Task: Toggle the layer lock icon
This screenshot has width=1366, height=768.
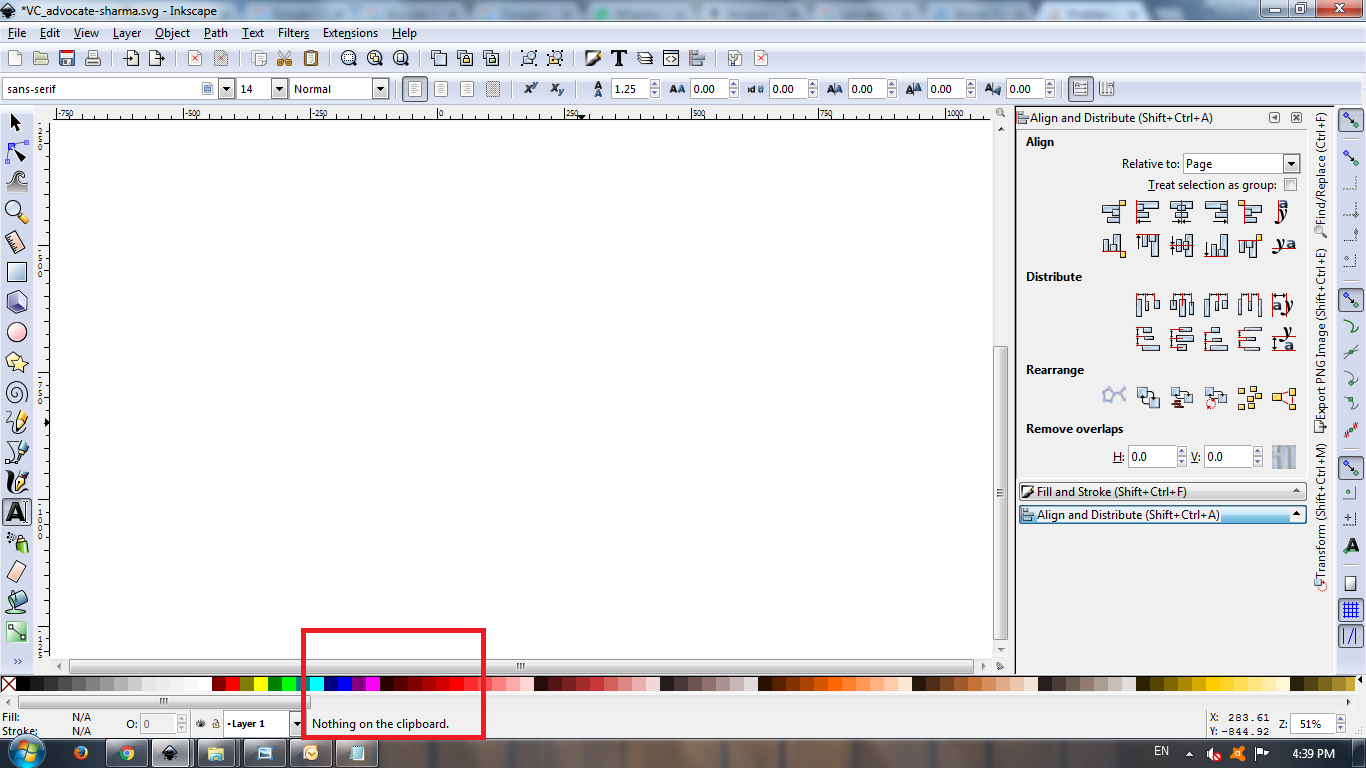Action: coord(215,723)
